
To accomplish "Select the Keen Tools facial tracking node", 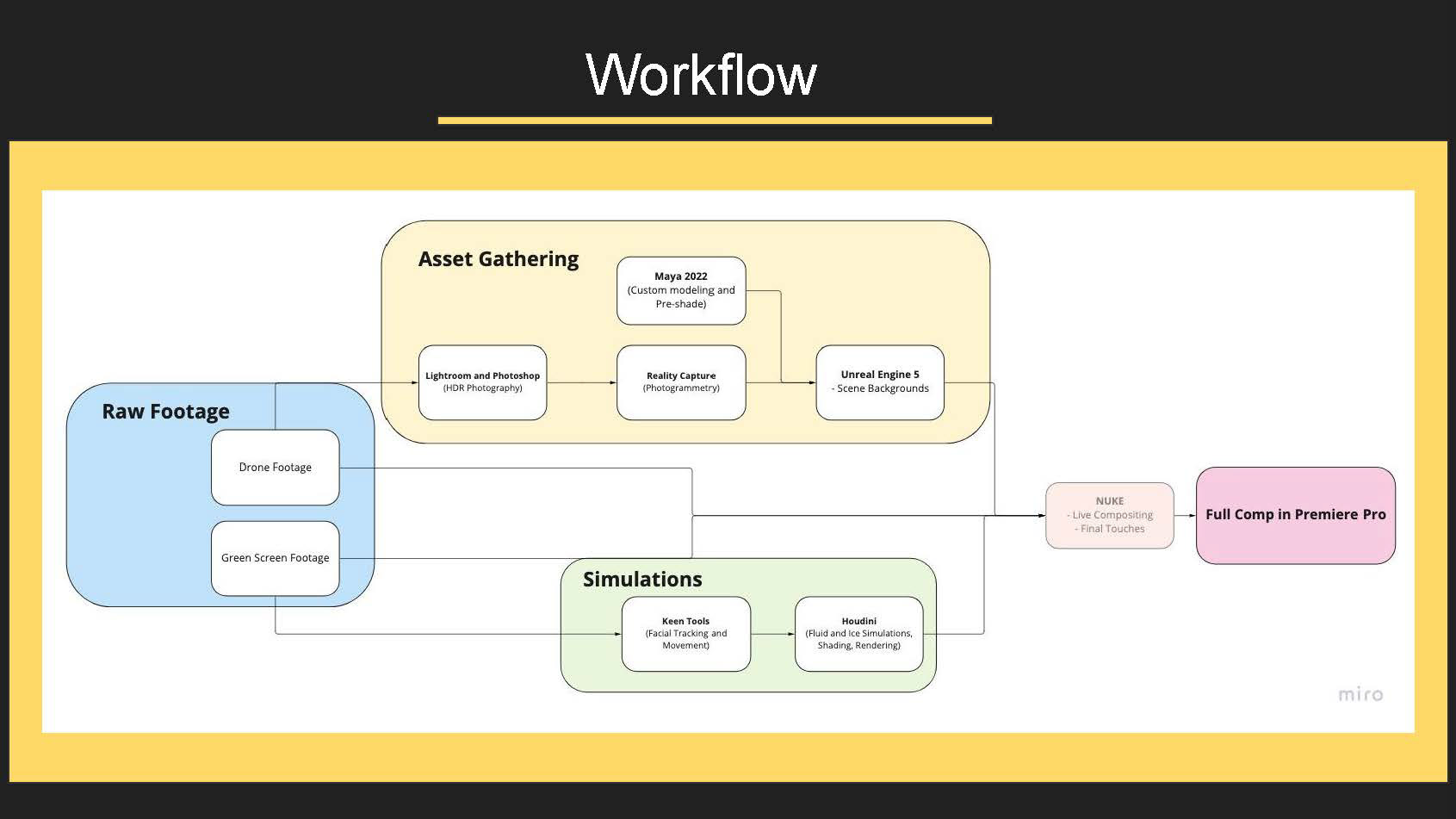I will pos(686,634).
